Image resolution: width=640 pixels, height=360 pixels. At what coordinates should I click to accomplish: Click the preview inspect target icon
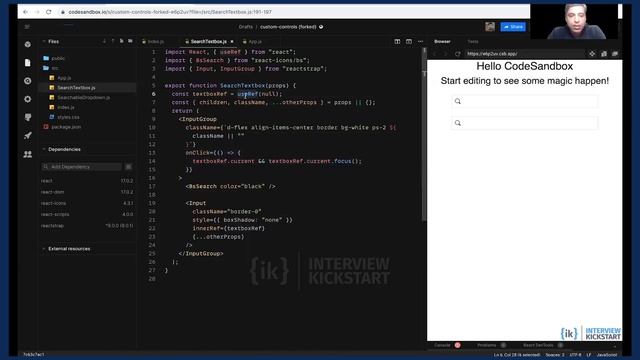592,54
